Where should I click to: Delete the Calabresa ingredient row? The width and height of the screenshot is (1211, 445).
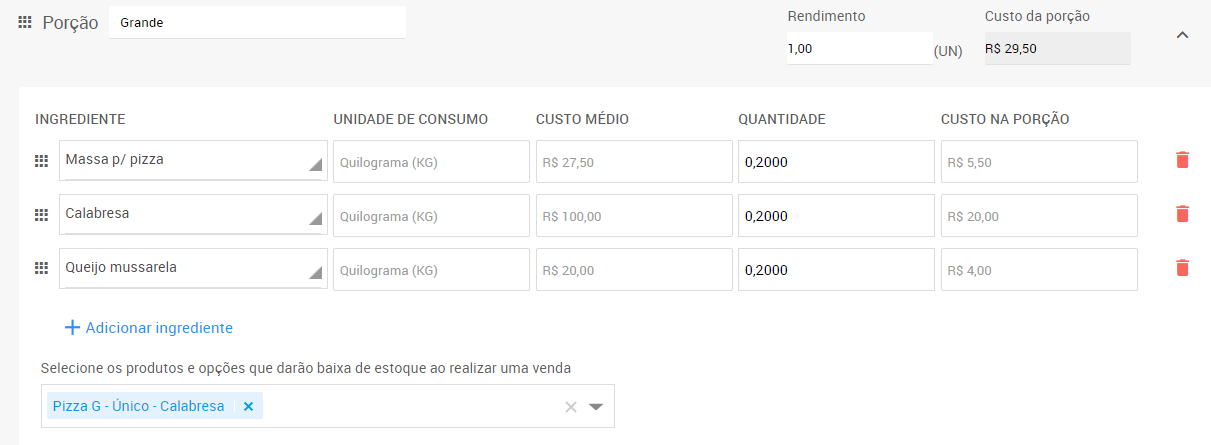[x=1182, y=214]
